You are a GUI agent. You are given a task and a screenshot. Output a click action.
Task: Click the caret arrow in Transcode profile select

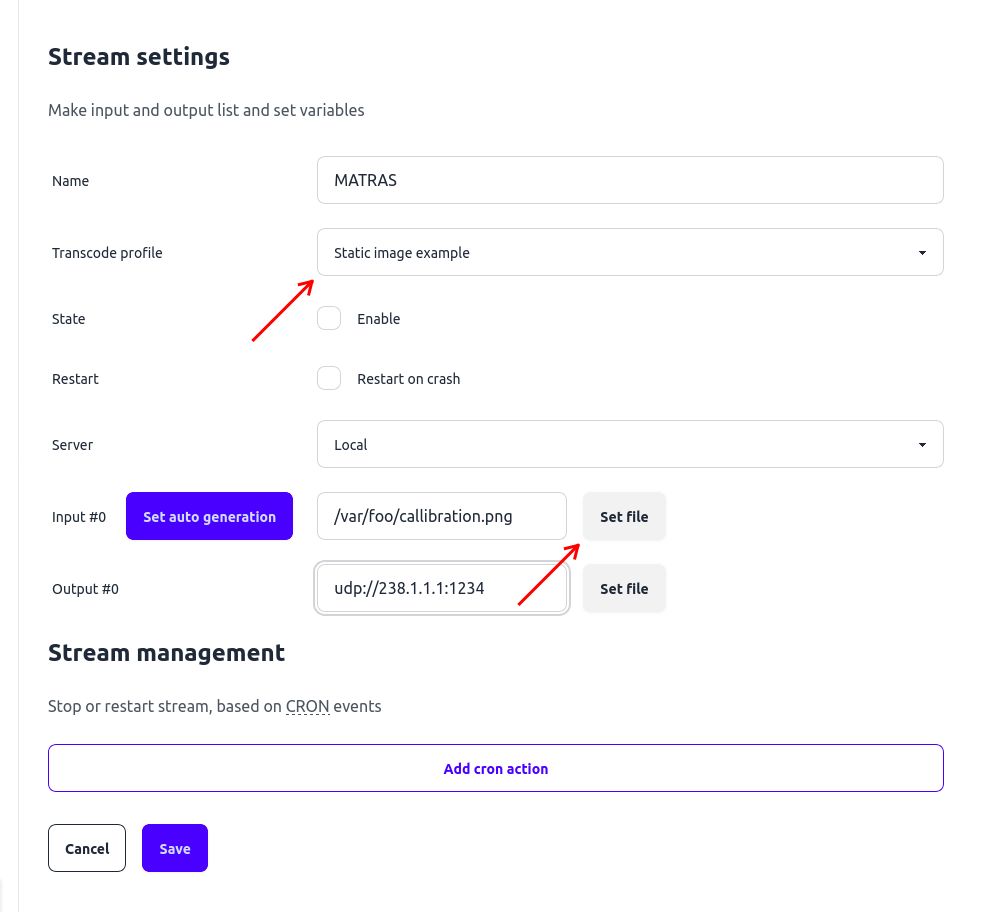pyautogui.click(x=922, y=253)
